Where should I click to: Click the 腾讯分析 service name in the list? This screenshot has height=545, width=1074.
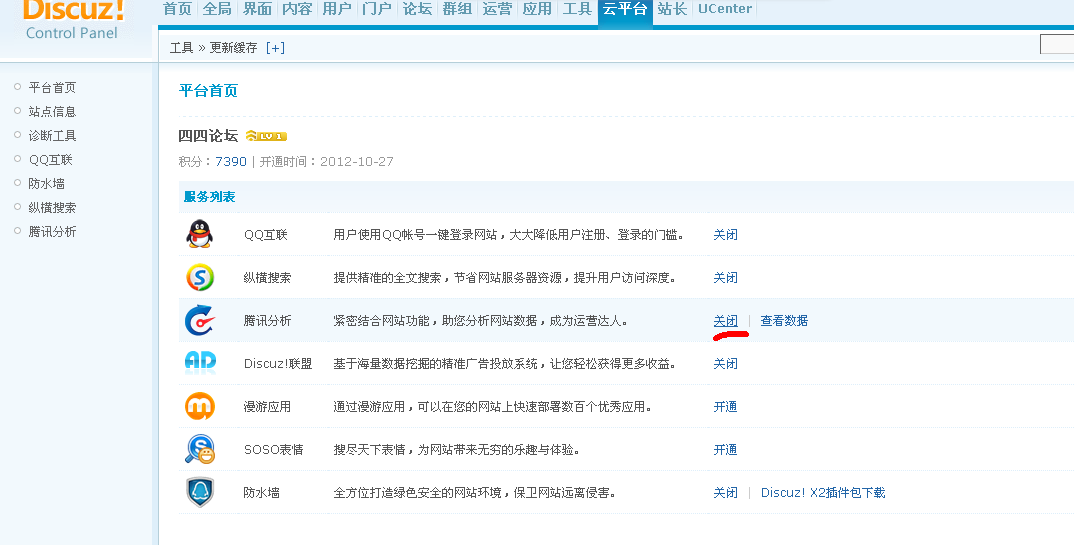267,320
